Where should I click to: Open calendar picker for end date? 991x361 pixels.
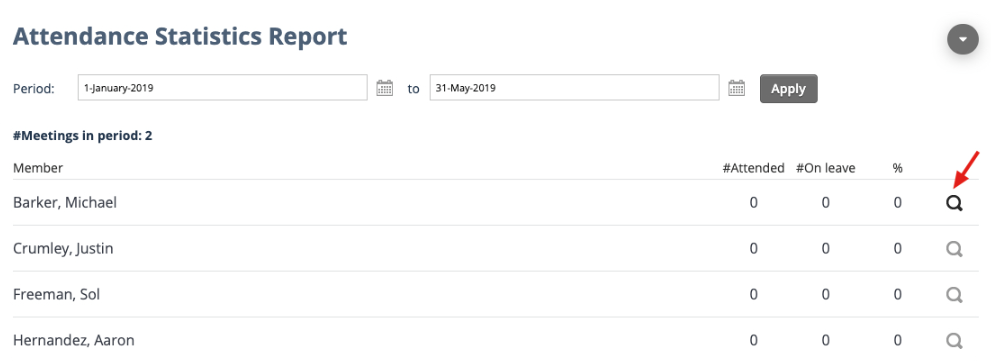pyautogui.click(x=736, y=88)
